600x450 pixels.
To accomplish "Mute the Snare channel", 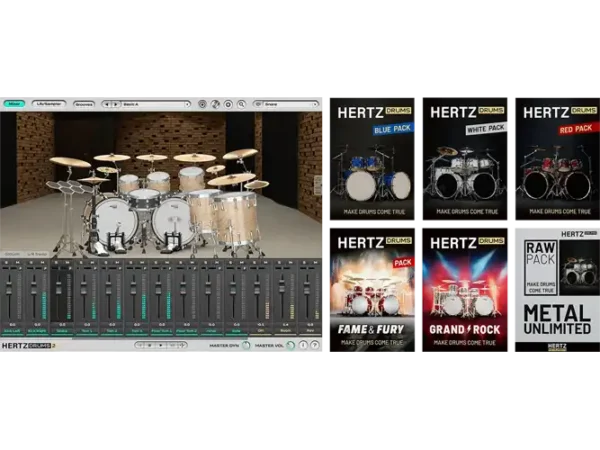I will pos(67,262).
